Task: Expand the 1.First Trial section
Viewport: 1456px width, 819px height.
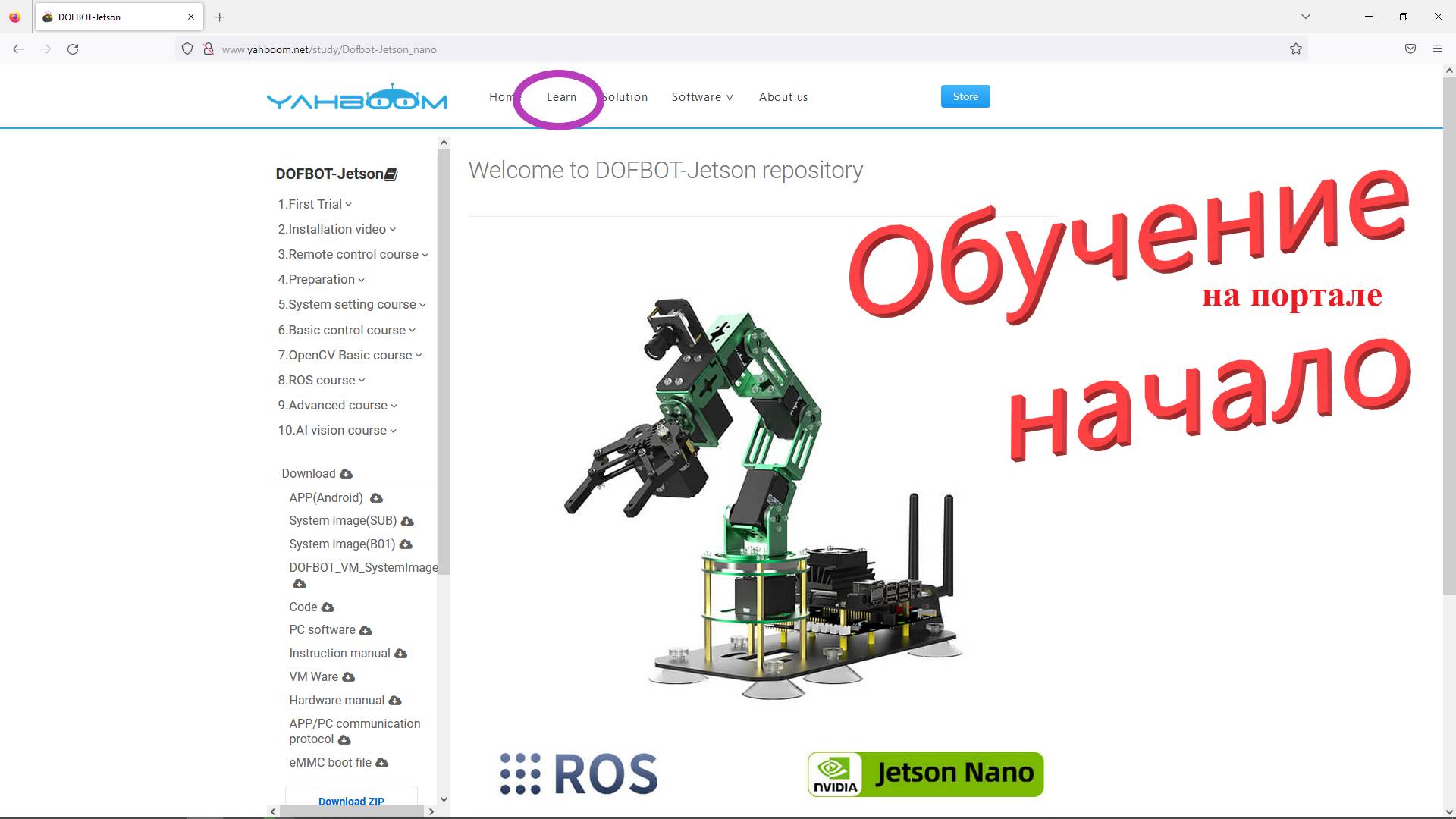Action: 313,204
